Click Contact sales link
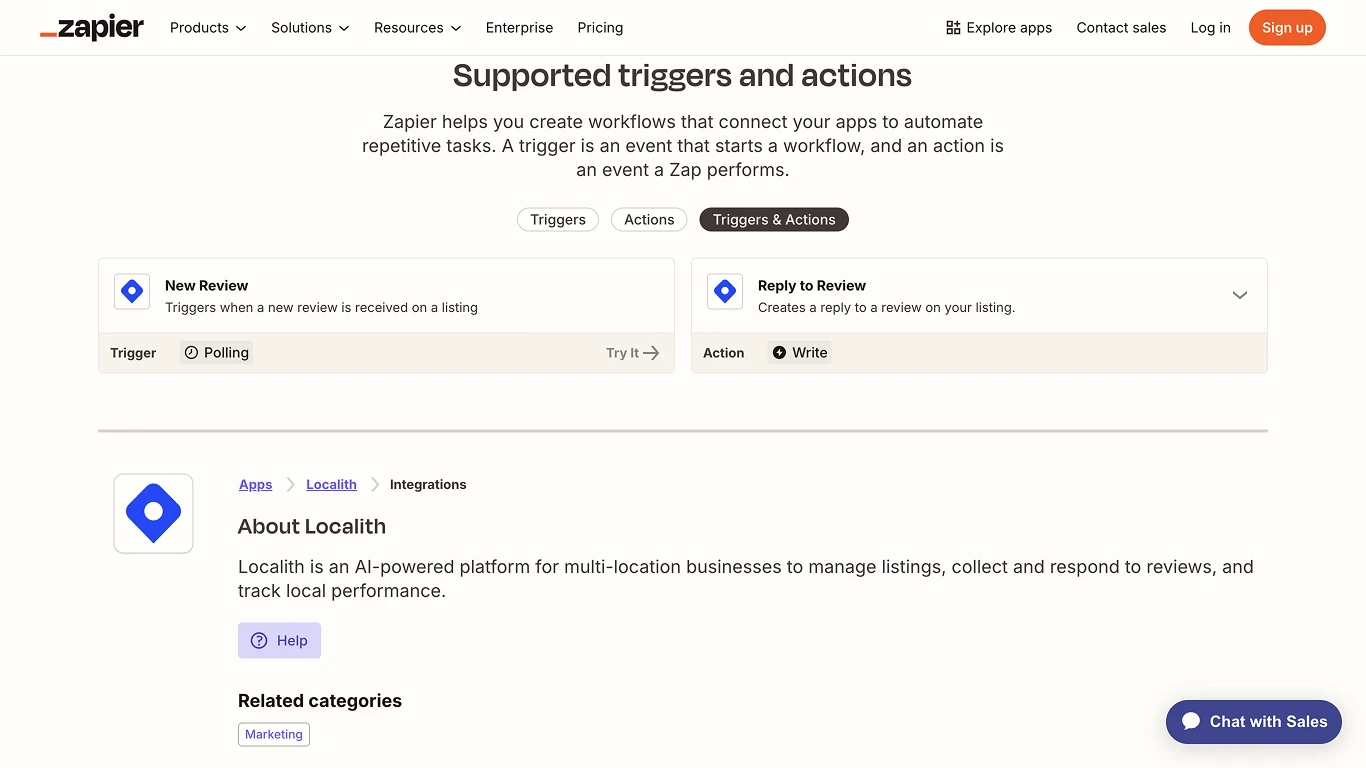Viewport: 1366px width, 768px height. point(1121,28)
